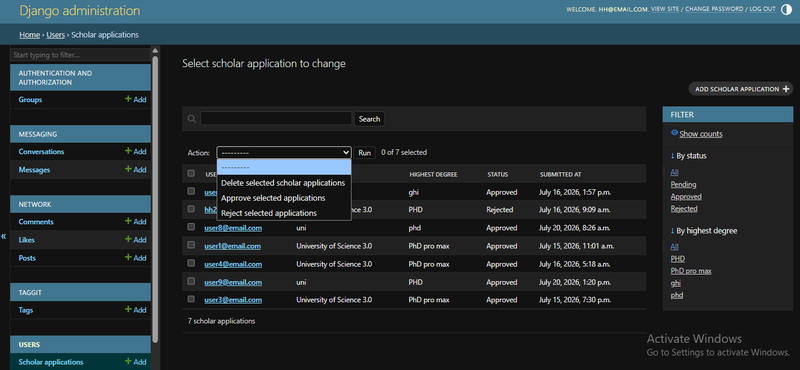Filter status by Pending
The width and height of the screenshot is (800, 370).
point(683,184)
